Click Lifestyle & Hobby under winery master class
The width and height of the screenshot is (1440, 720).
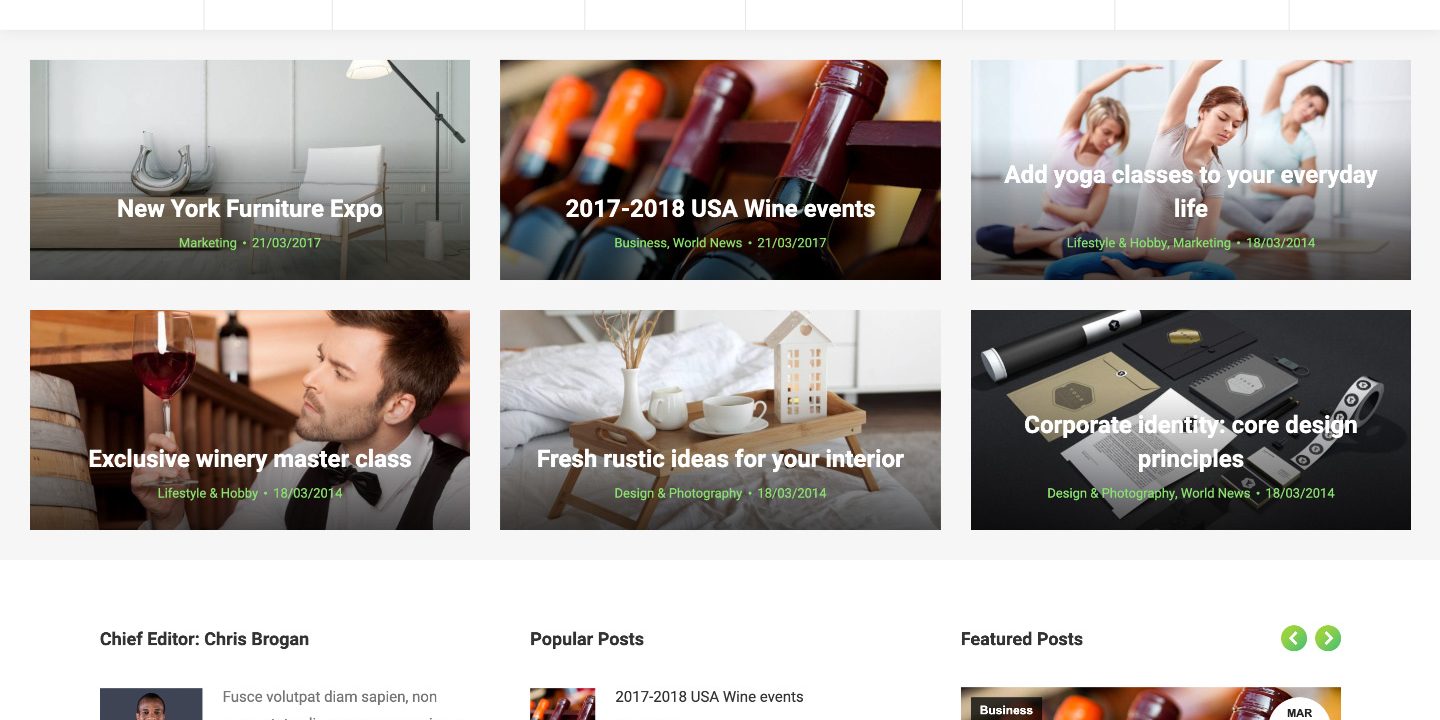click(208, 493)
